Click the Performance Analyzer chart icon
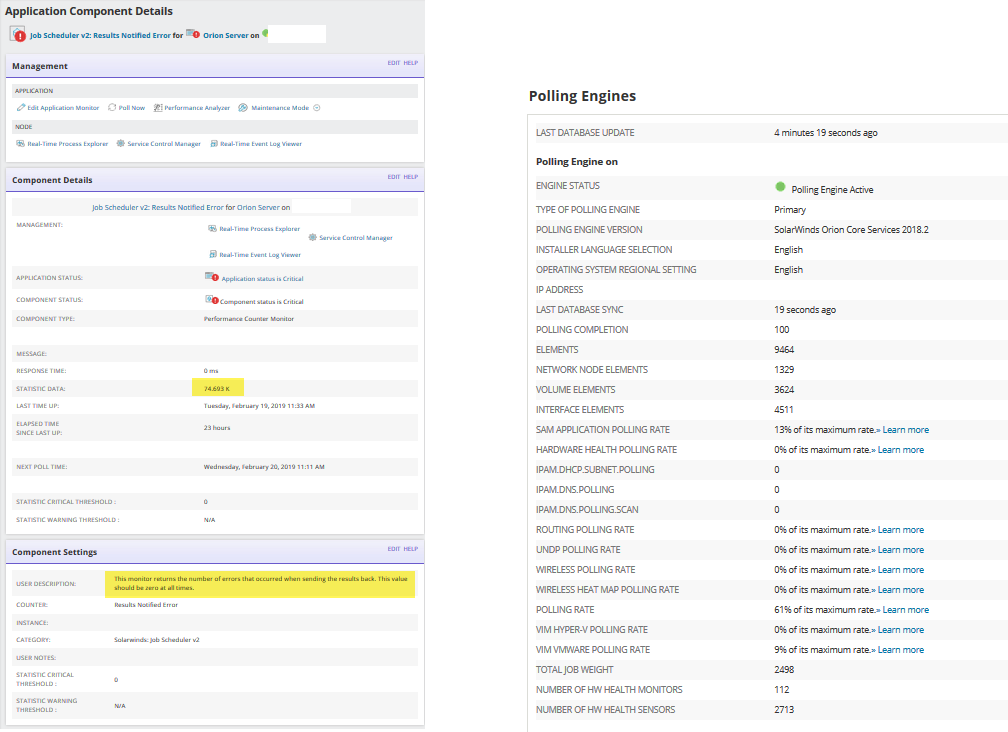 click(x=158, y=108)
